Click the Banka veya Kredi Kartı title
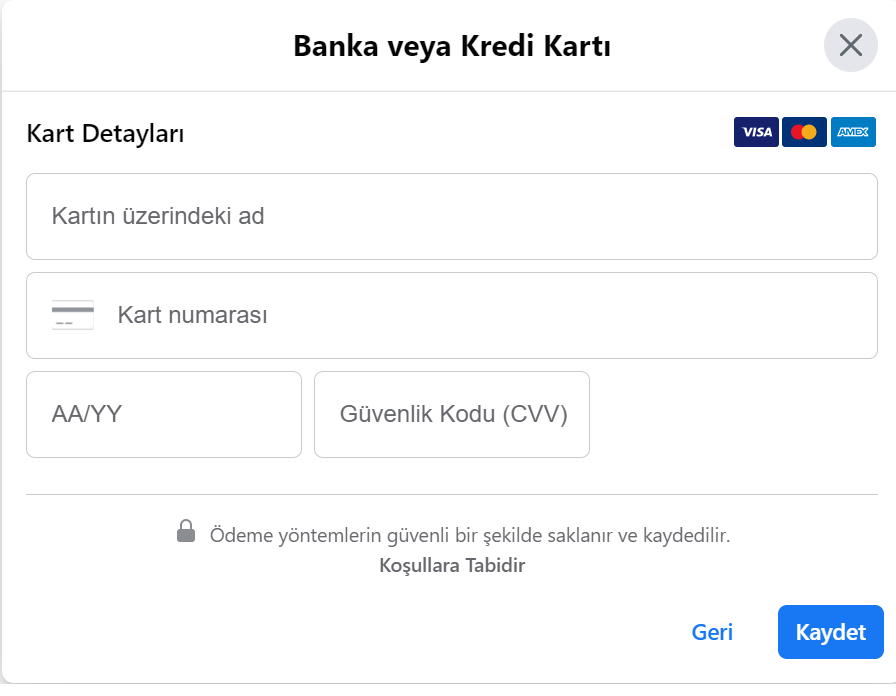 (452, 46)
